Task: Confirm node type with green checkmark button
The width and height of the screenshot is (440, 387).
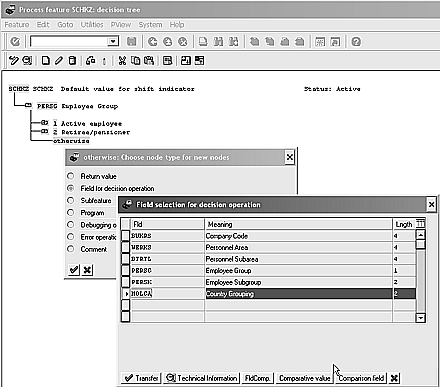Action: coord(74,269)
